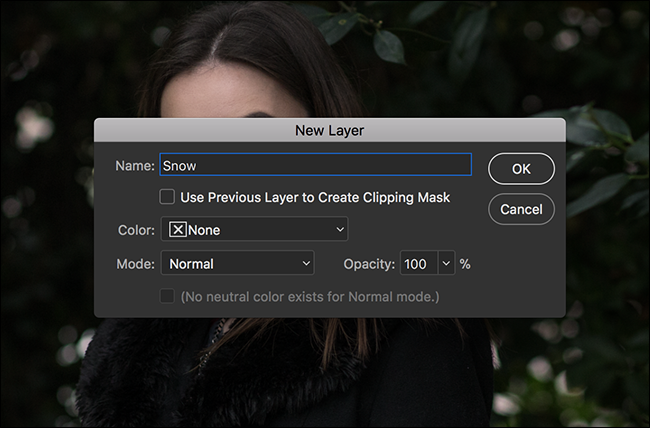Click the chevron arrow of the Mode dropdown
The image size is (650, 428).
(x=306, y=263)
